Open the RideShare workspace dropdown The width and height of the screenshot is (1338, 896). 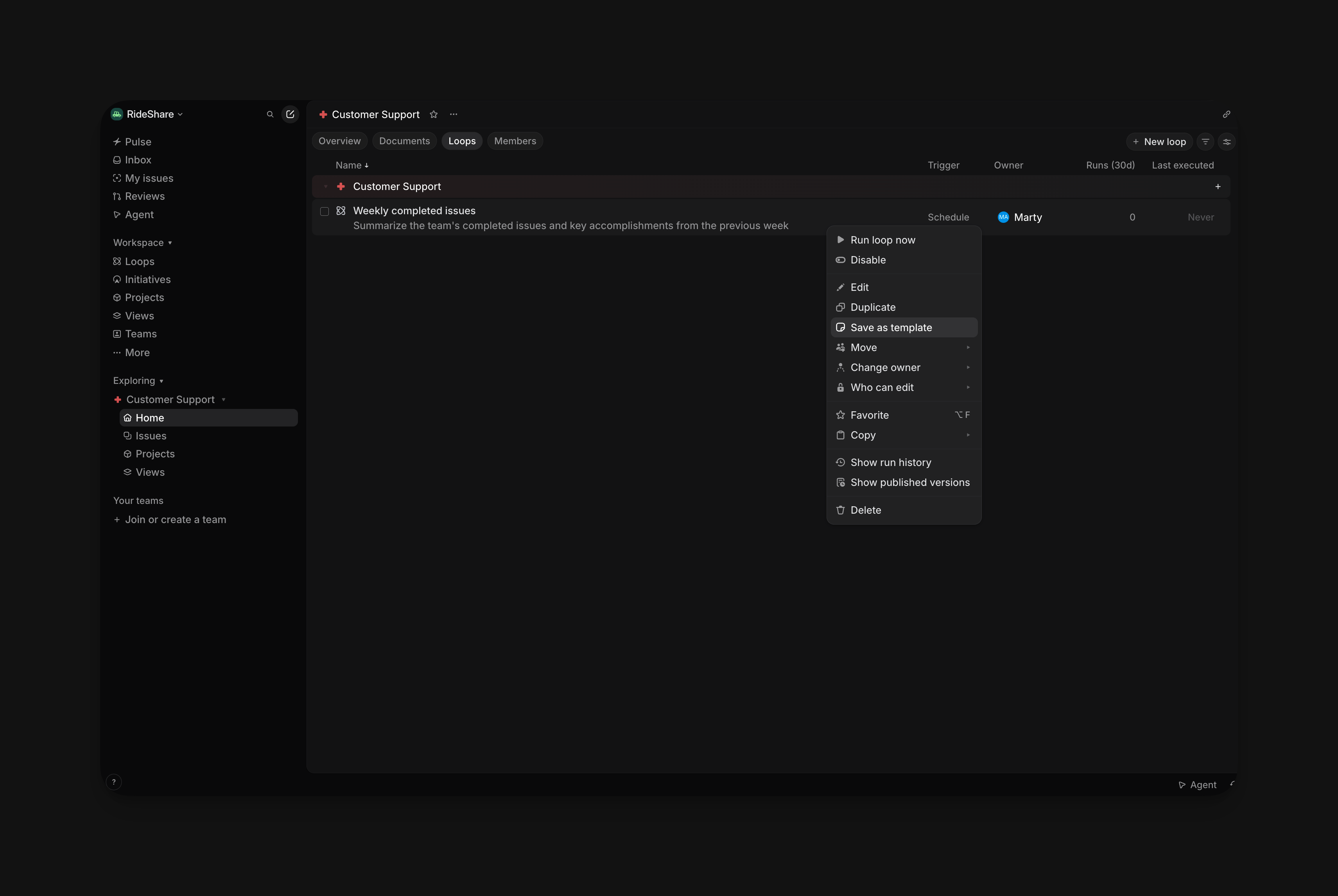point(147,114)
